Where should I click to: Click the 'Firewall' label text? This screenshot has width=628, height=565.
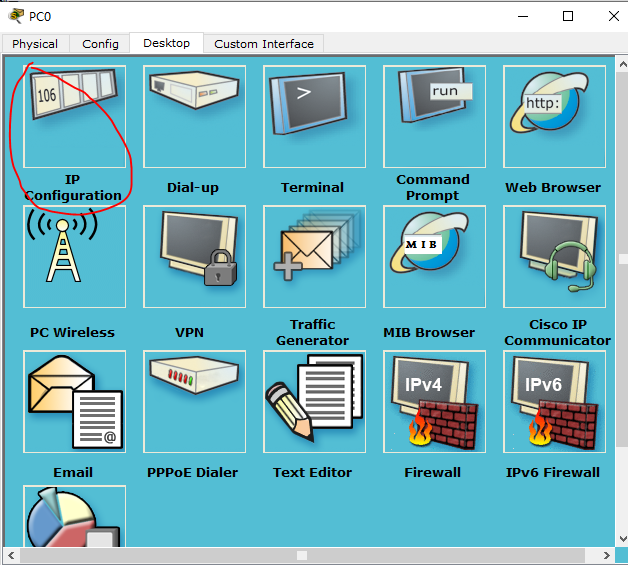click(433, 473)
